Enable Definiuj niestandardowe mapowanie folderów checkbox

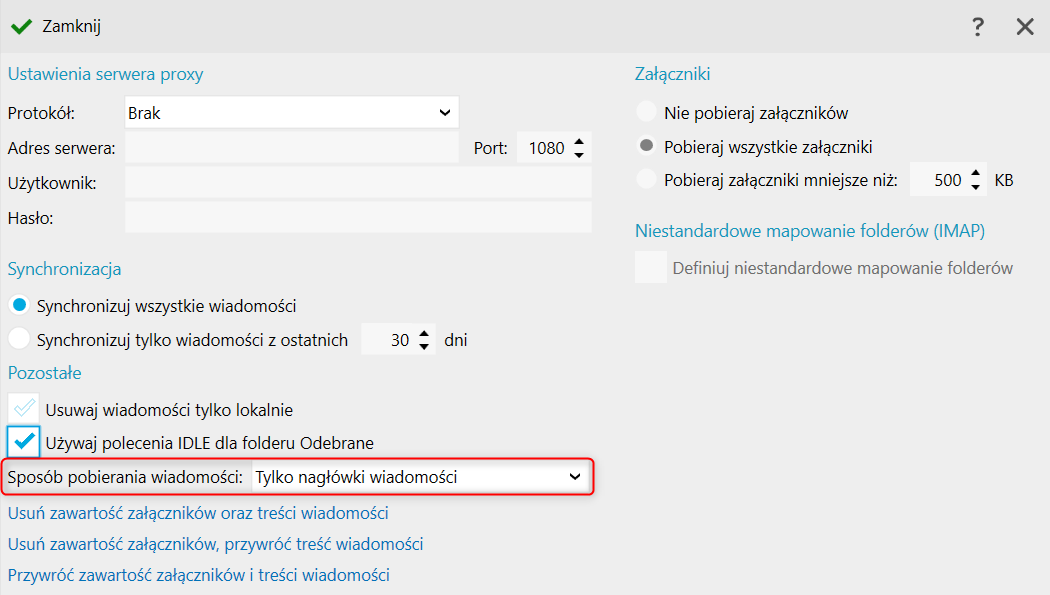(x=651, y=268)
